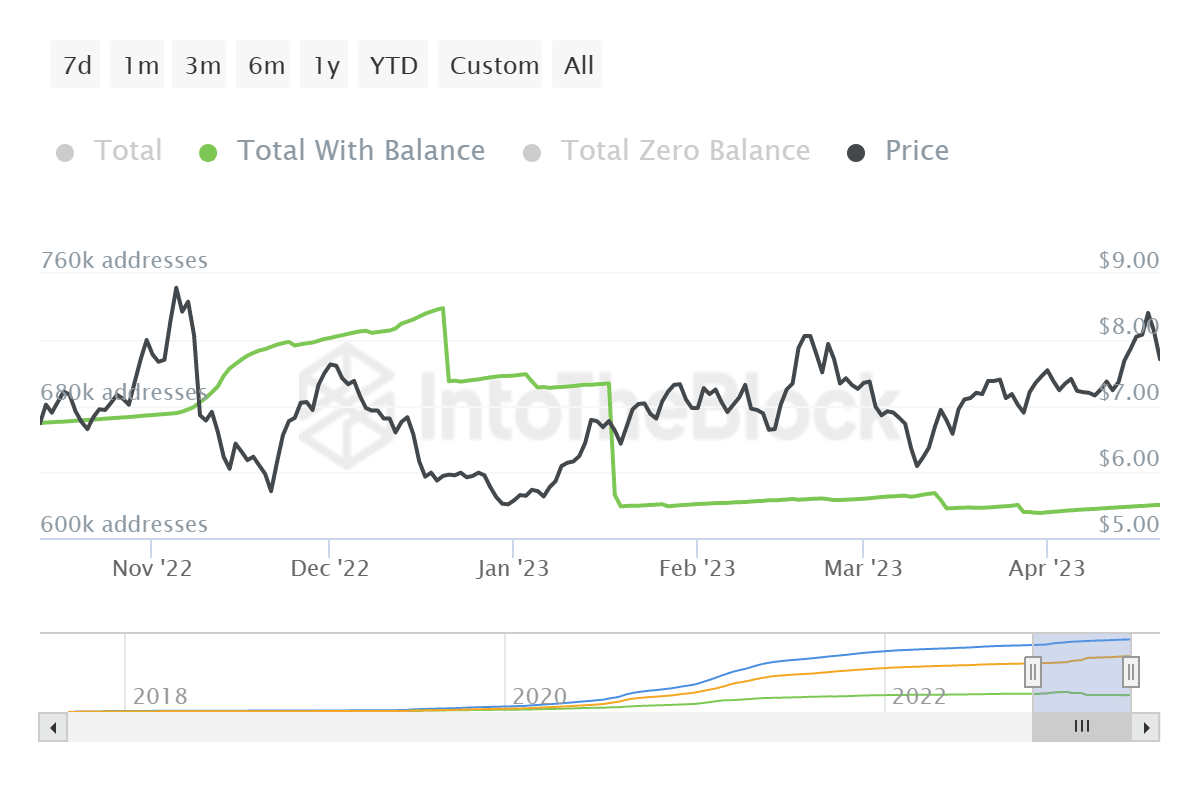Choose the YTD range option
Viewport: 1200px width, 800px height.
[393, 66]
